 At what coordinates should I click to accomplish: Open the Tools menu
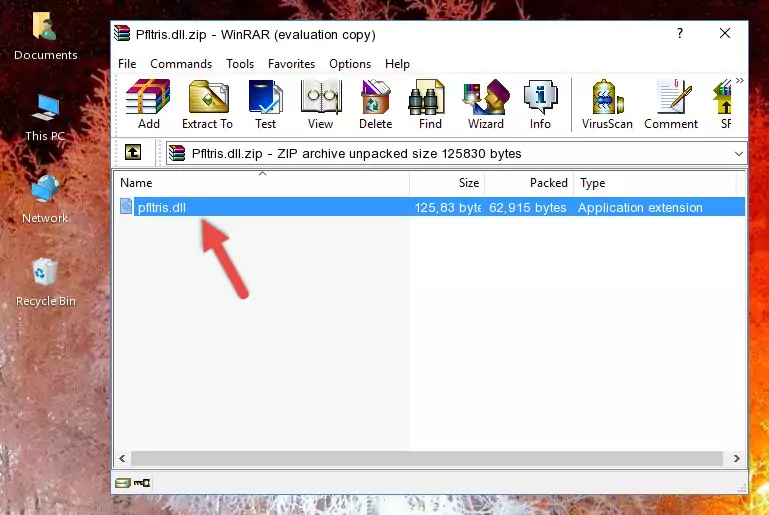point(240,64)
